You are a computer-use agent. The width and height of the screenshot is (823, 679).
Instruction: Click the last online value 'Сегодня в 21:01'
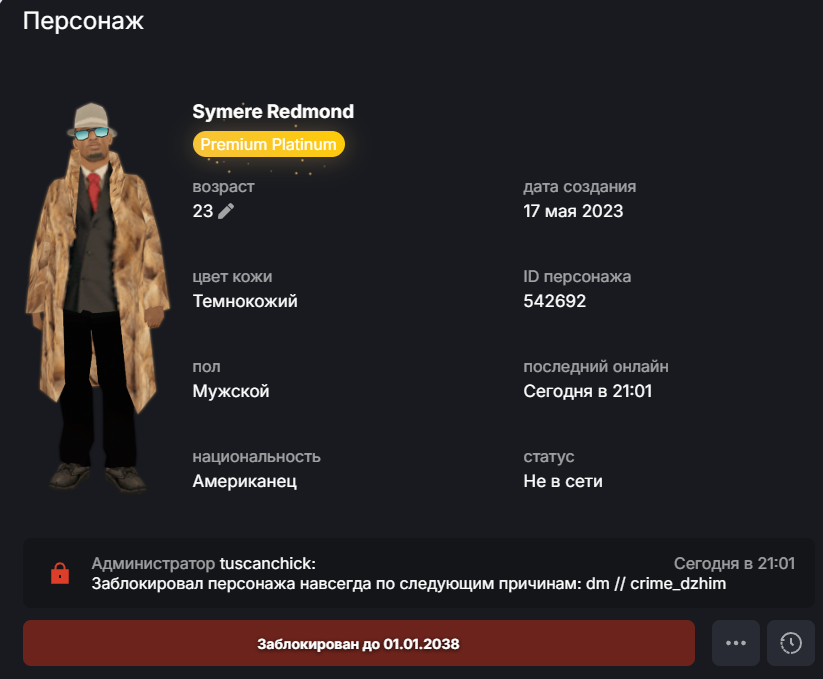tap(587, 391)
